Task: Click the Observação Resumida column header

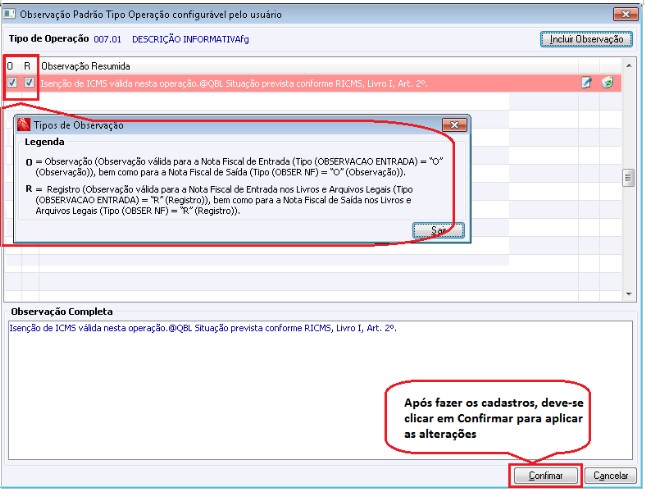Action: click(86, 66)
